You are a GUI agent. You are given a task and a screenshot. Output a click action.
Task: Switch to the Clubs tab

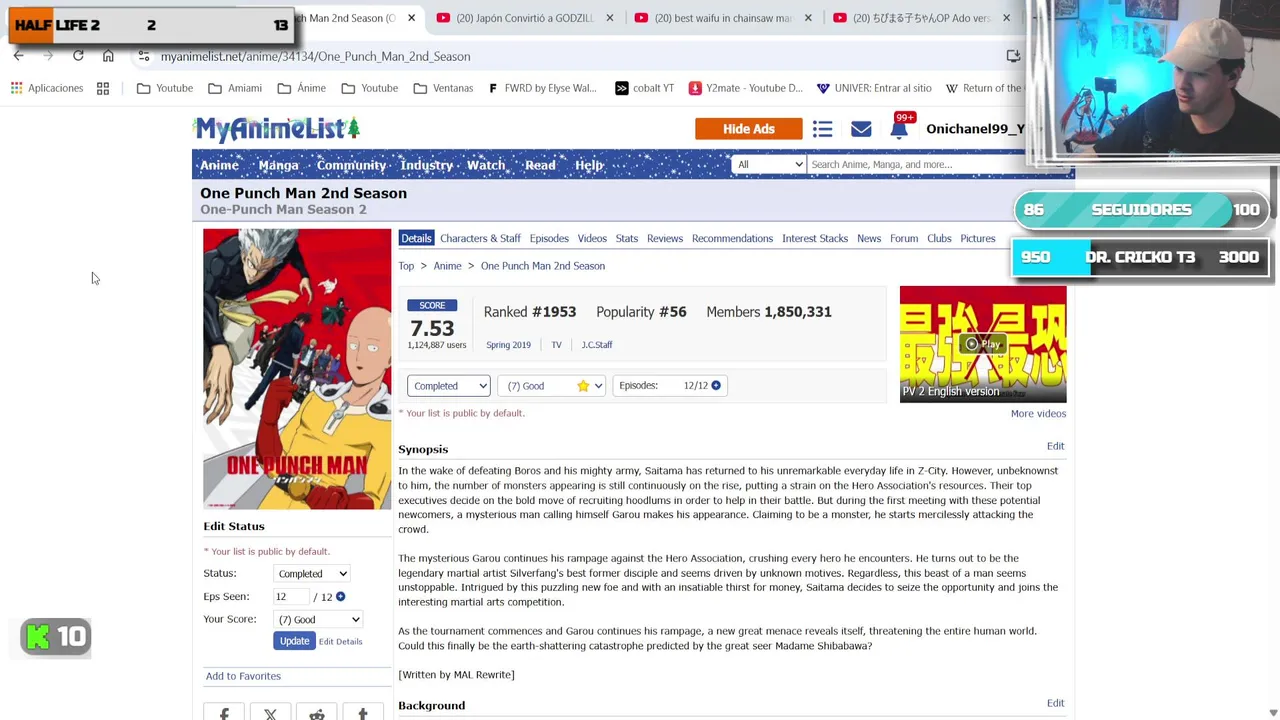click(x=939, y=238)
